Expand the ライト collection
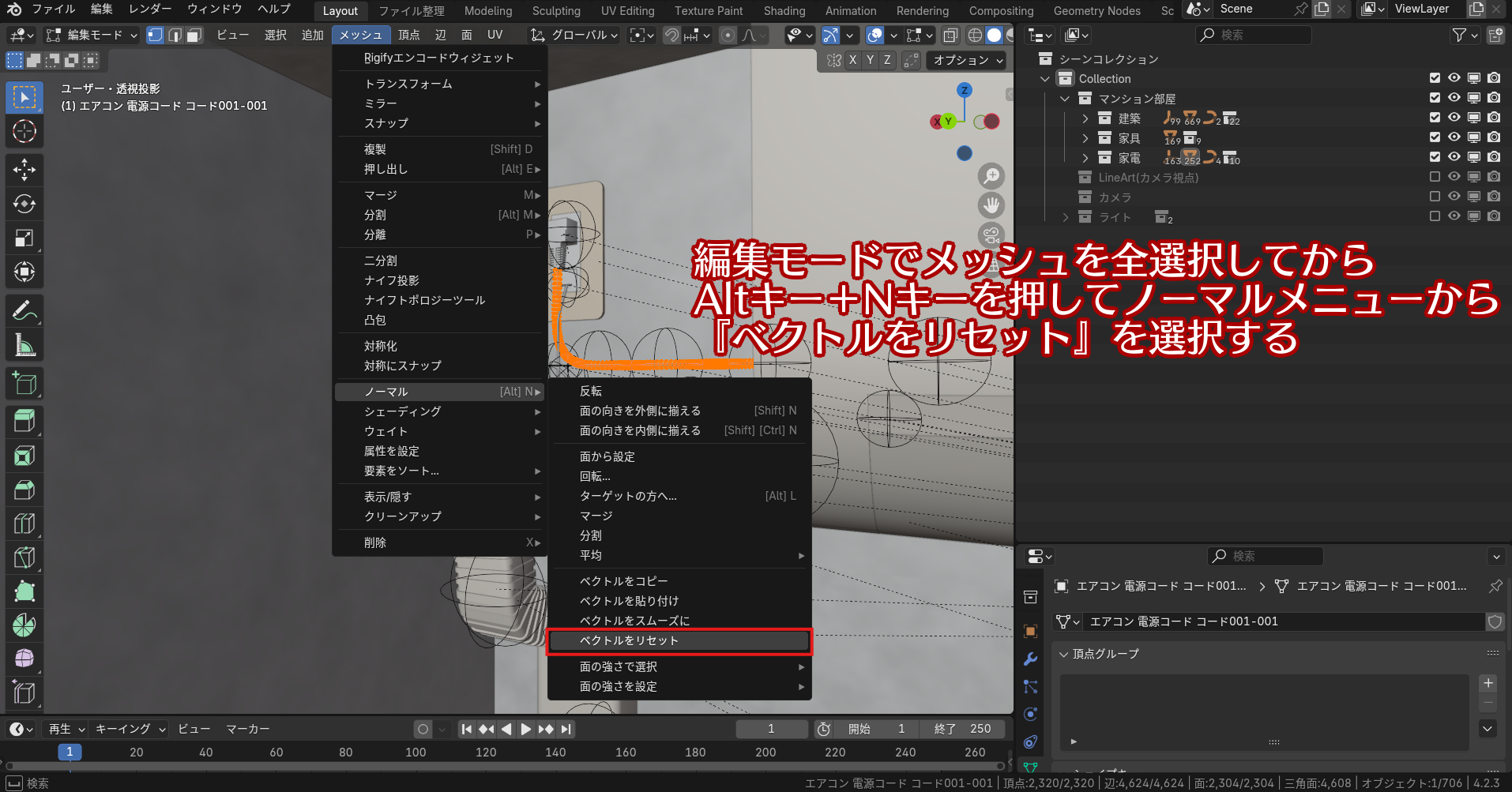Image resolution: width=1512 pixels, height=792 pixels. (x=1065, y=217)
